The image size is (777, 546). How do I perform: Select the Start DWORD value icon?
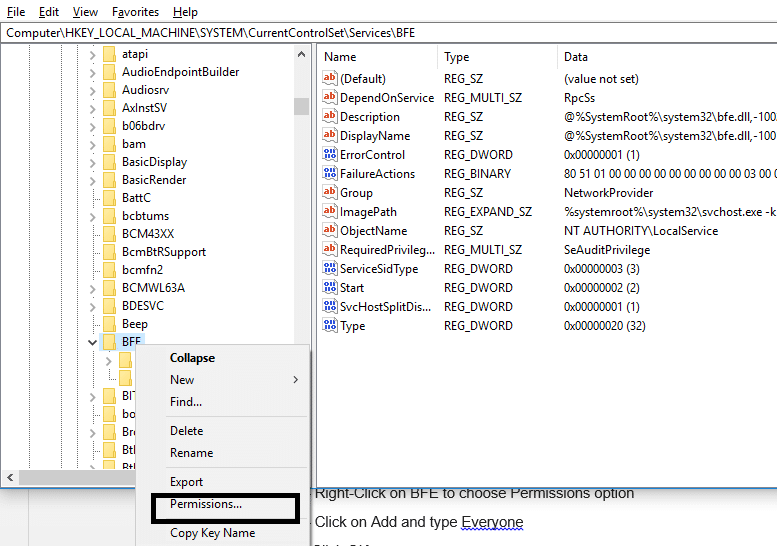[x=330, y=288]
